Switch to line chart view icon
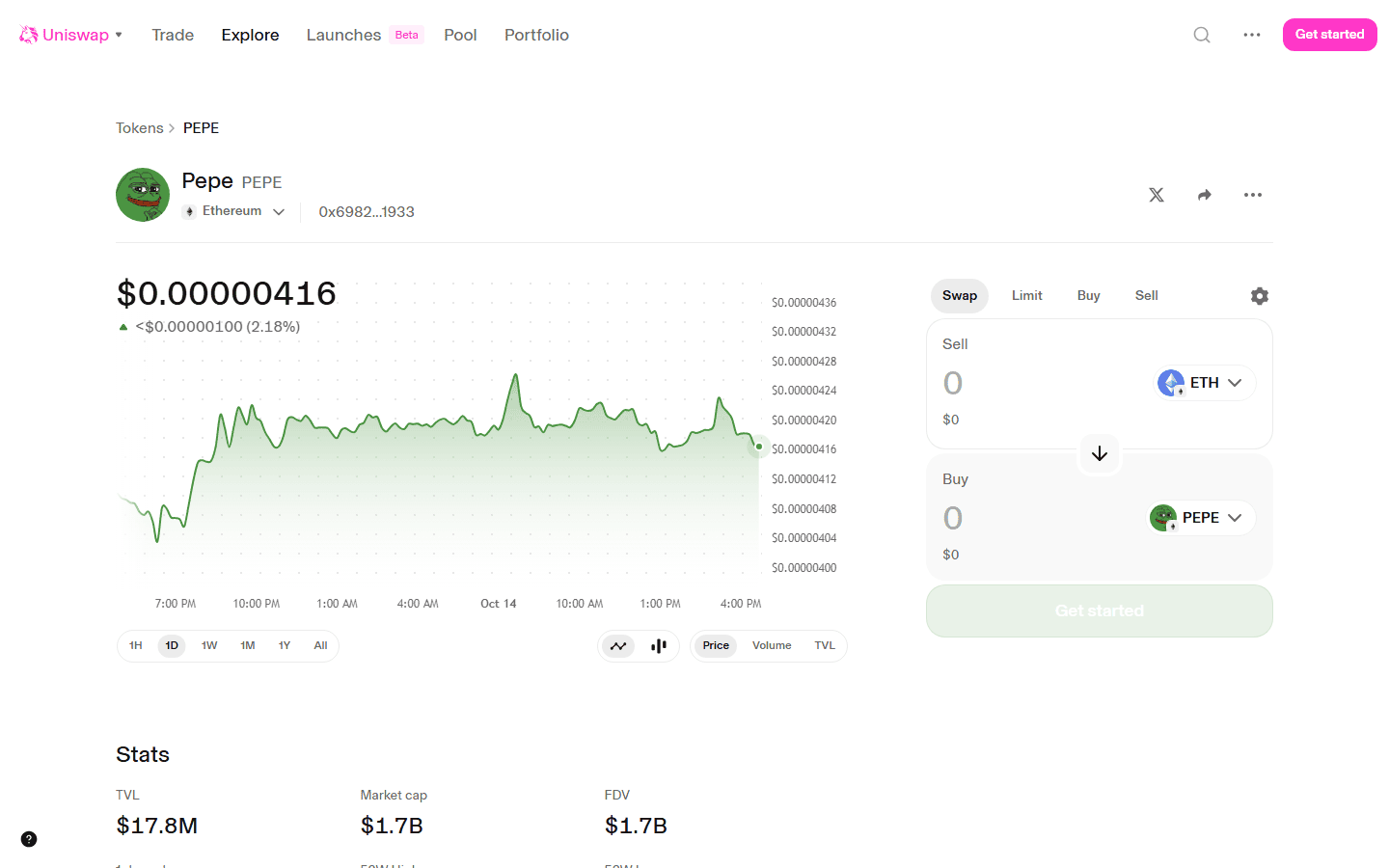This screenshot has height=868, width=1389. tap(618, 646)
